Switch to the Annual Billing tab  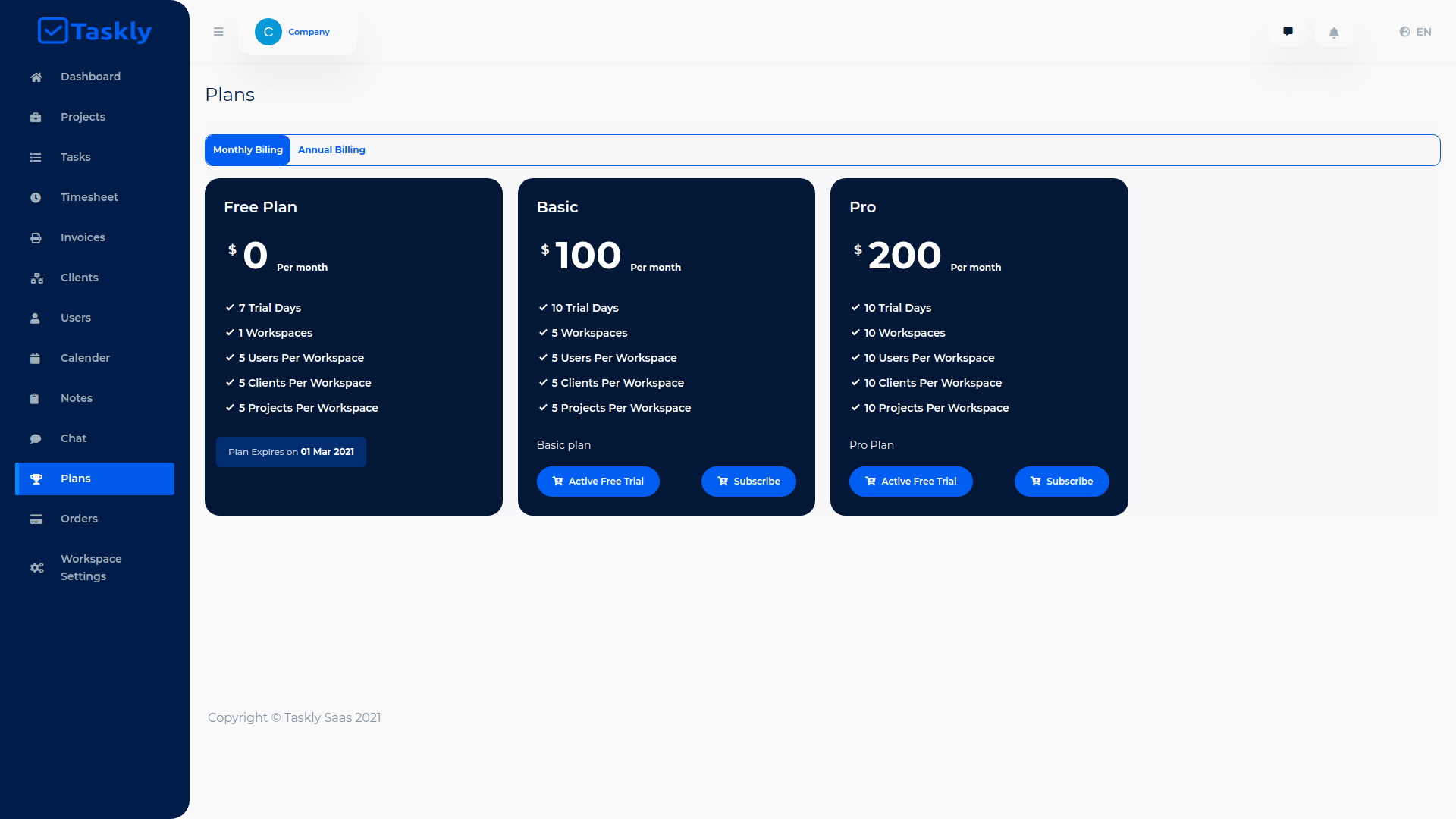[x=331, y=150]
